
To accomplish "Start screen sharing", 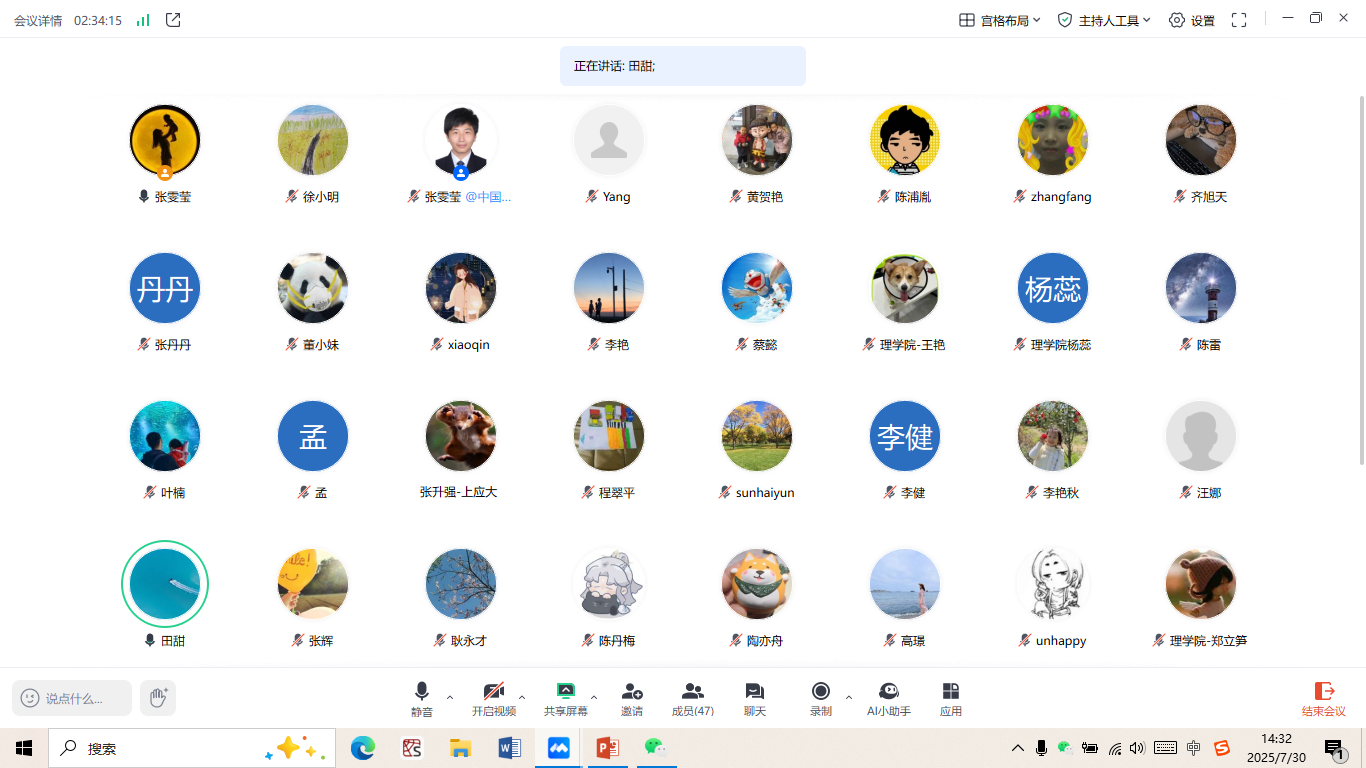I will (x=565, y=698).
